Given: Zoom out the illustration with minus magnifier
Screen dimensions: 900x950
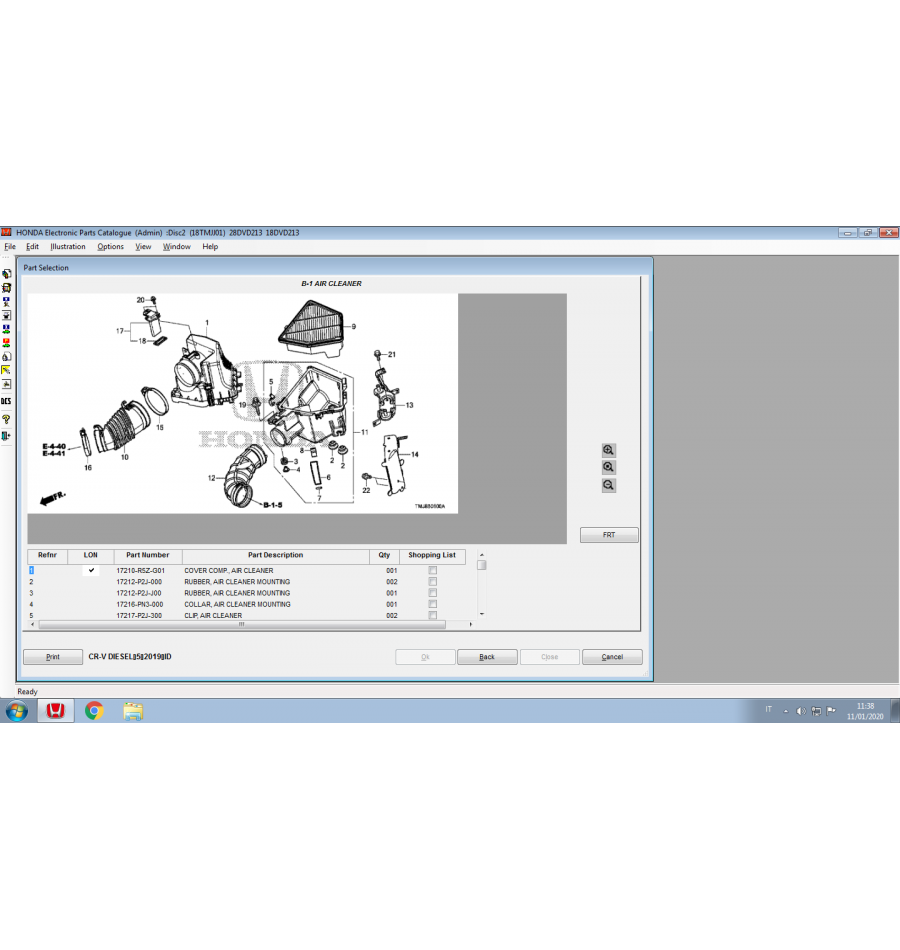Looking at the screenshot, I should click(608, 485).
